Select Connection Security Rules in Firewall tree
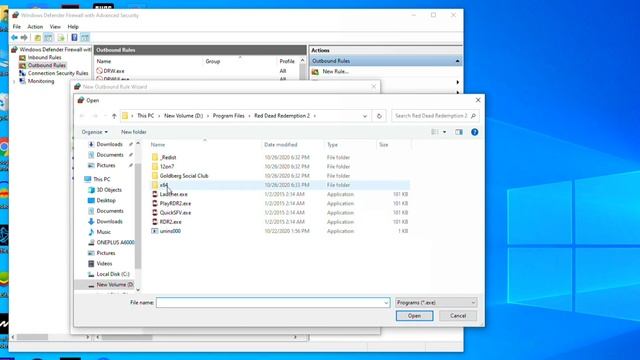The height and width of the screenshot is (360, 640). (x=58, y=73)
